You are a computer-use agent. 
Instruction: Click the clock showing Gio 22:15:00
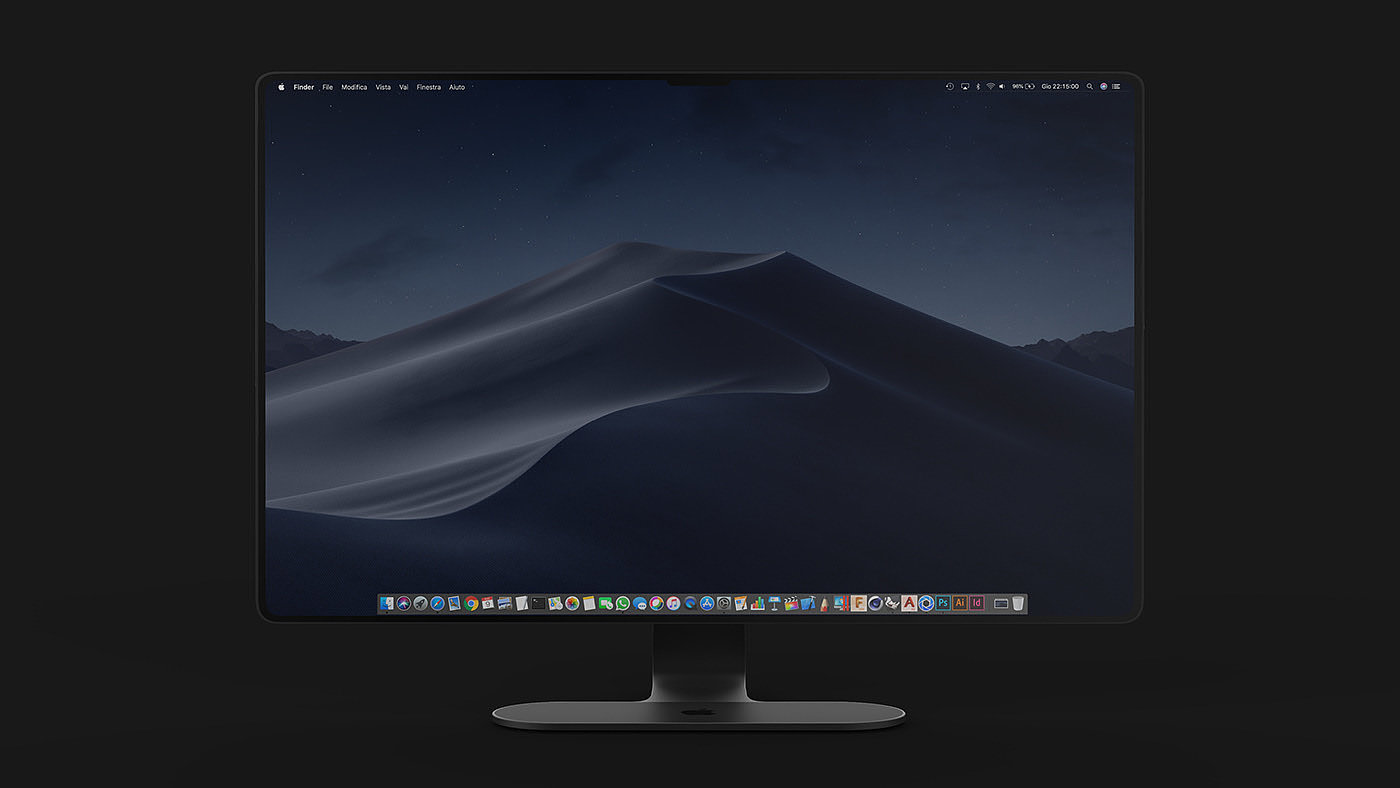point(1060,87)
